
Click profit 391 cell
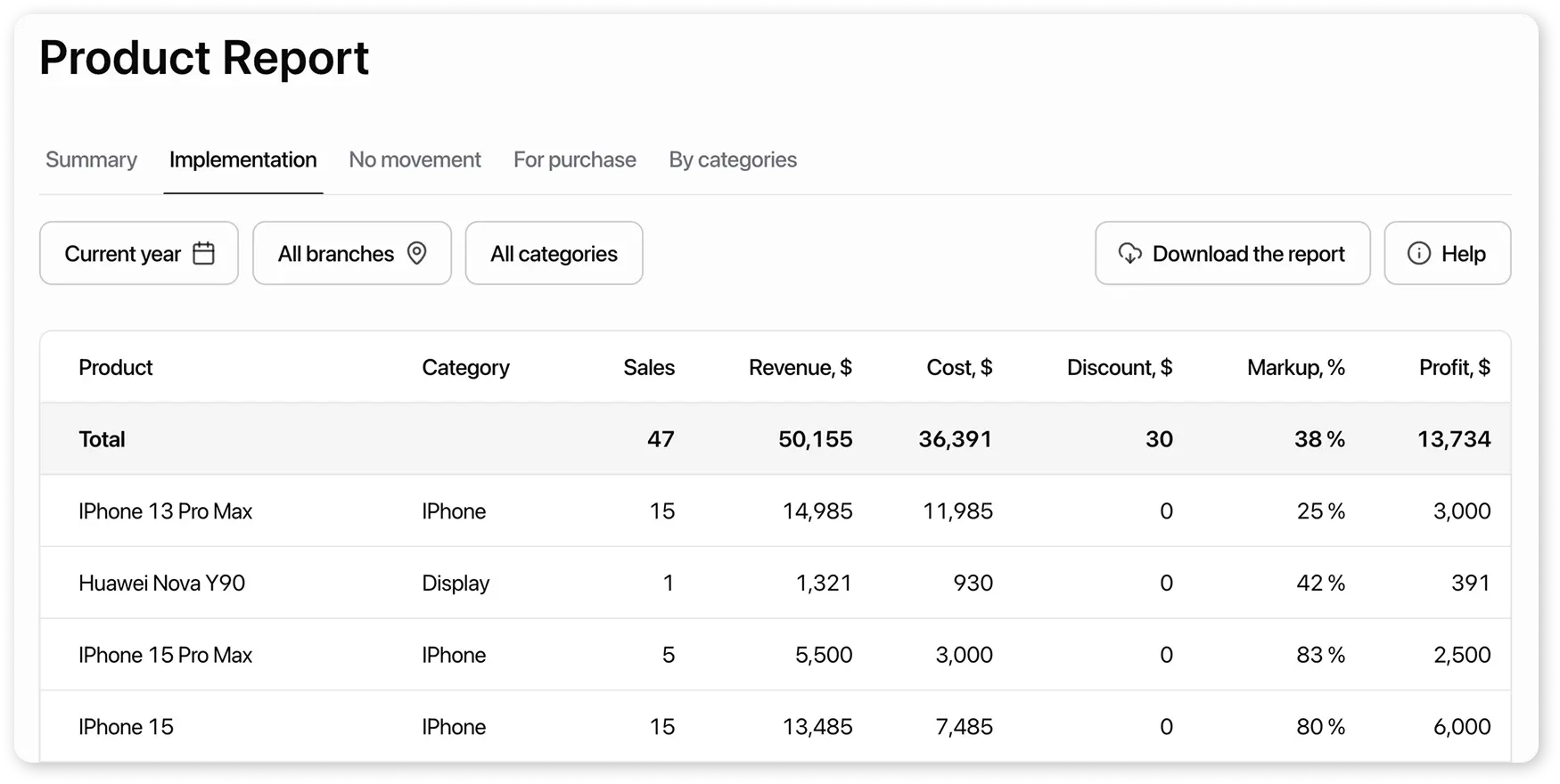pyautogui.click(x=1471, y=583)
